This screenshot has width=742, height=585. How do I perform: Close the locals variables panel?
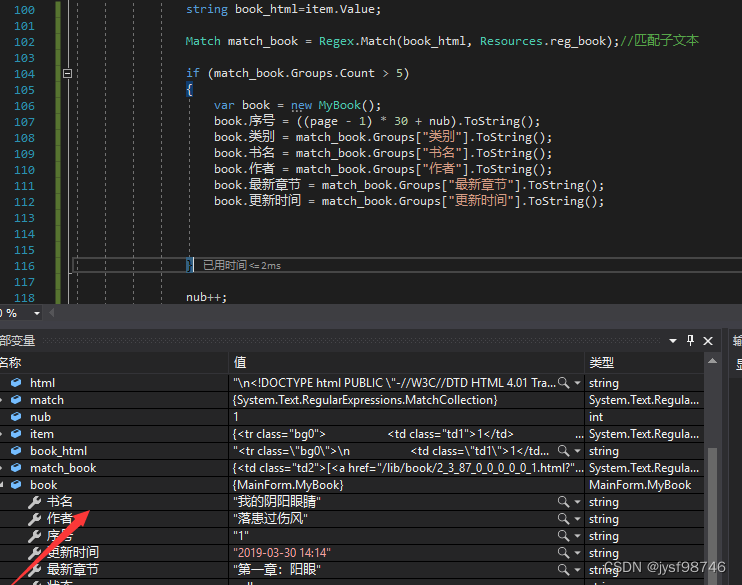[x=708, y=341]
